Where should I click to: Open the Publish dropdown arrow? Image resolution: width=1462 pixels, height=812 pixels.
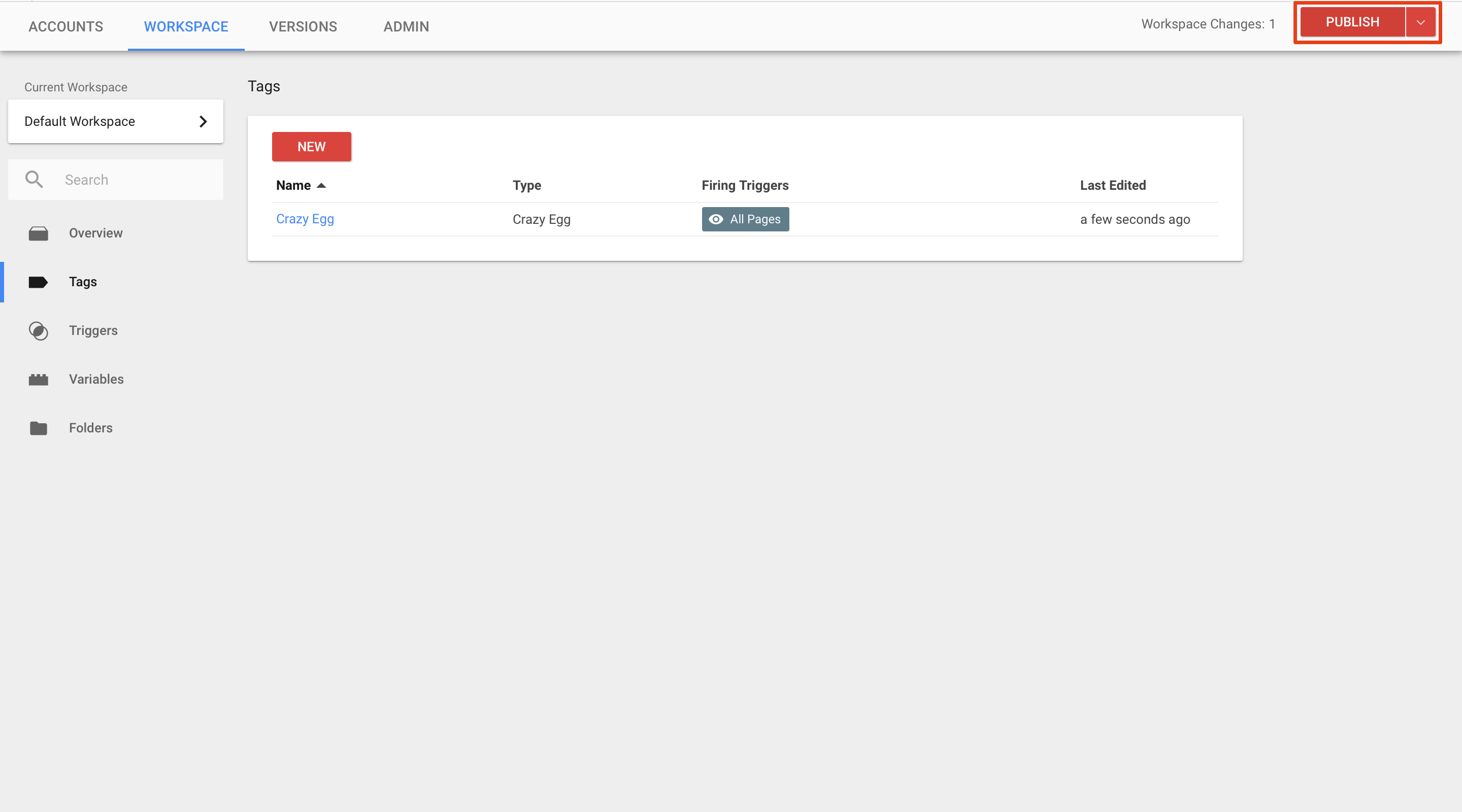click(1420, 22)
